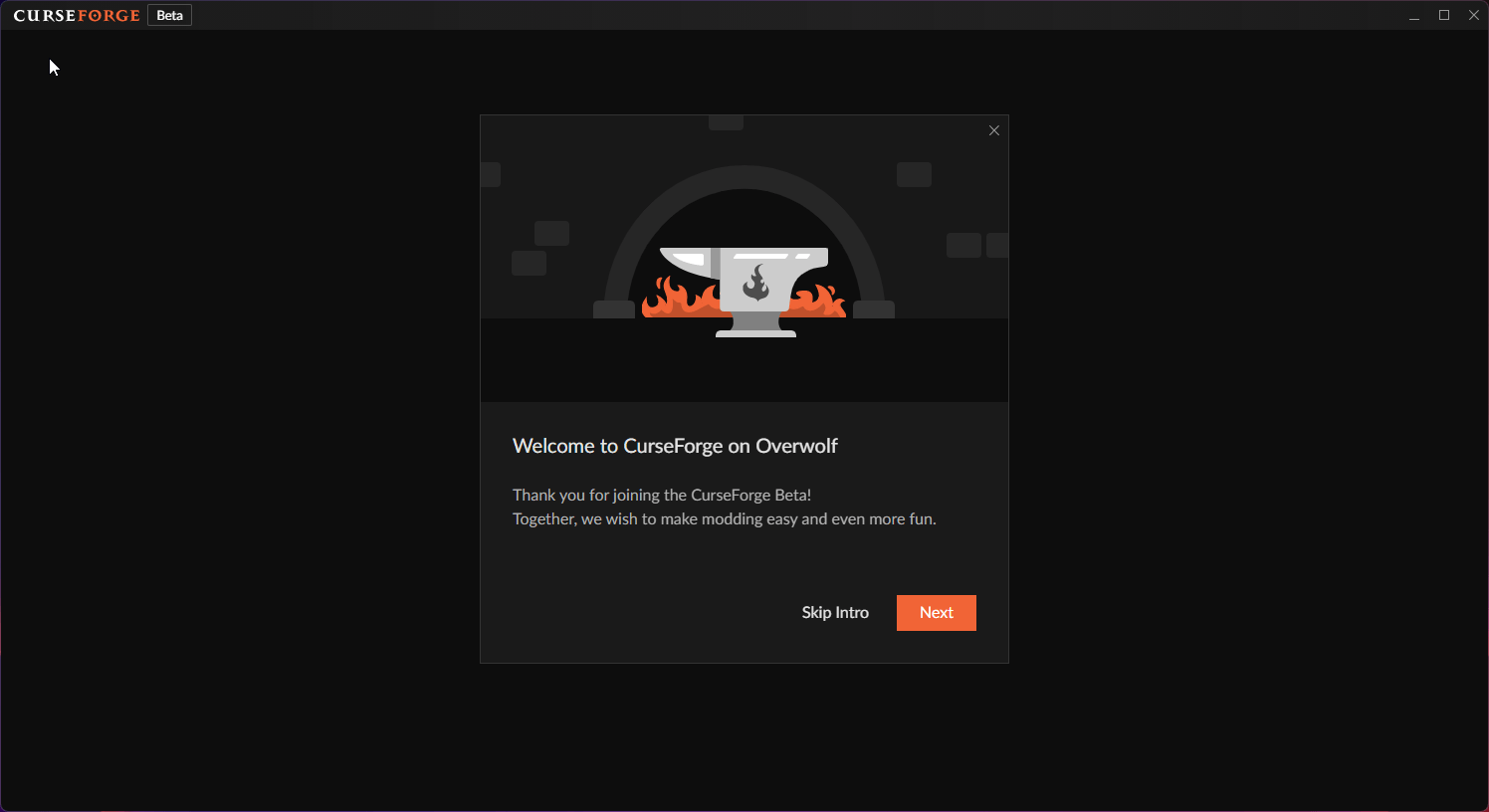
Task: Click the 'Welcome to CurseForge on Overwolf' heading
Action: pos(675,446)
